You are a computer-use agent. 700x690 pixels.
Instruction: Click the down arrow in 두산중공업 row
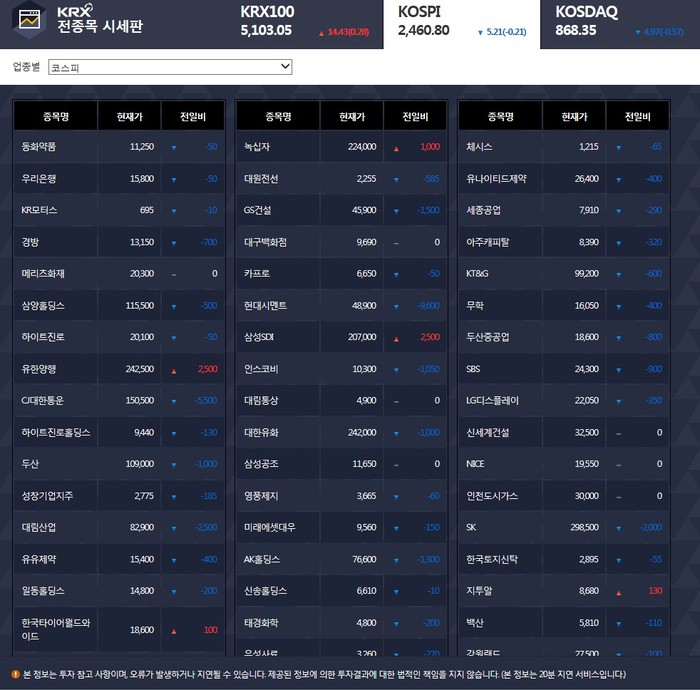tap(618, 338)
